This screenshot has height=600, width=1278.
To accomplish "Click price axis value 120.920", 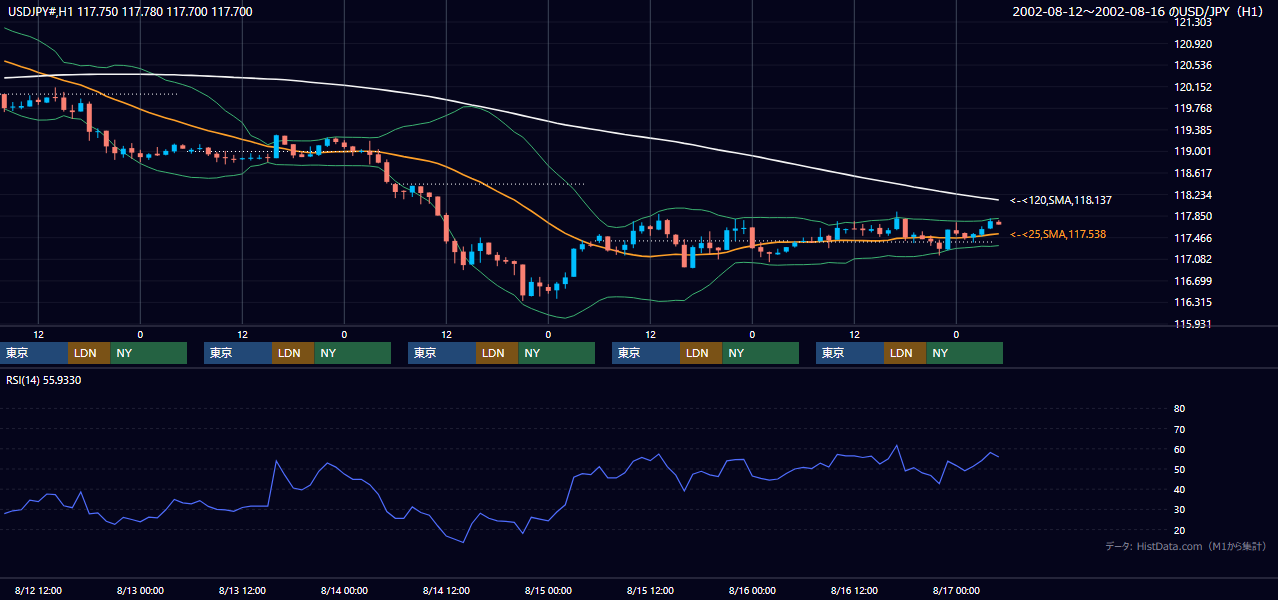I will [1193, 44].
